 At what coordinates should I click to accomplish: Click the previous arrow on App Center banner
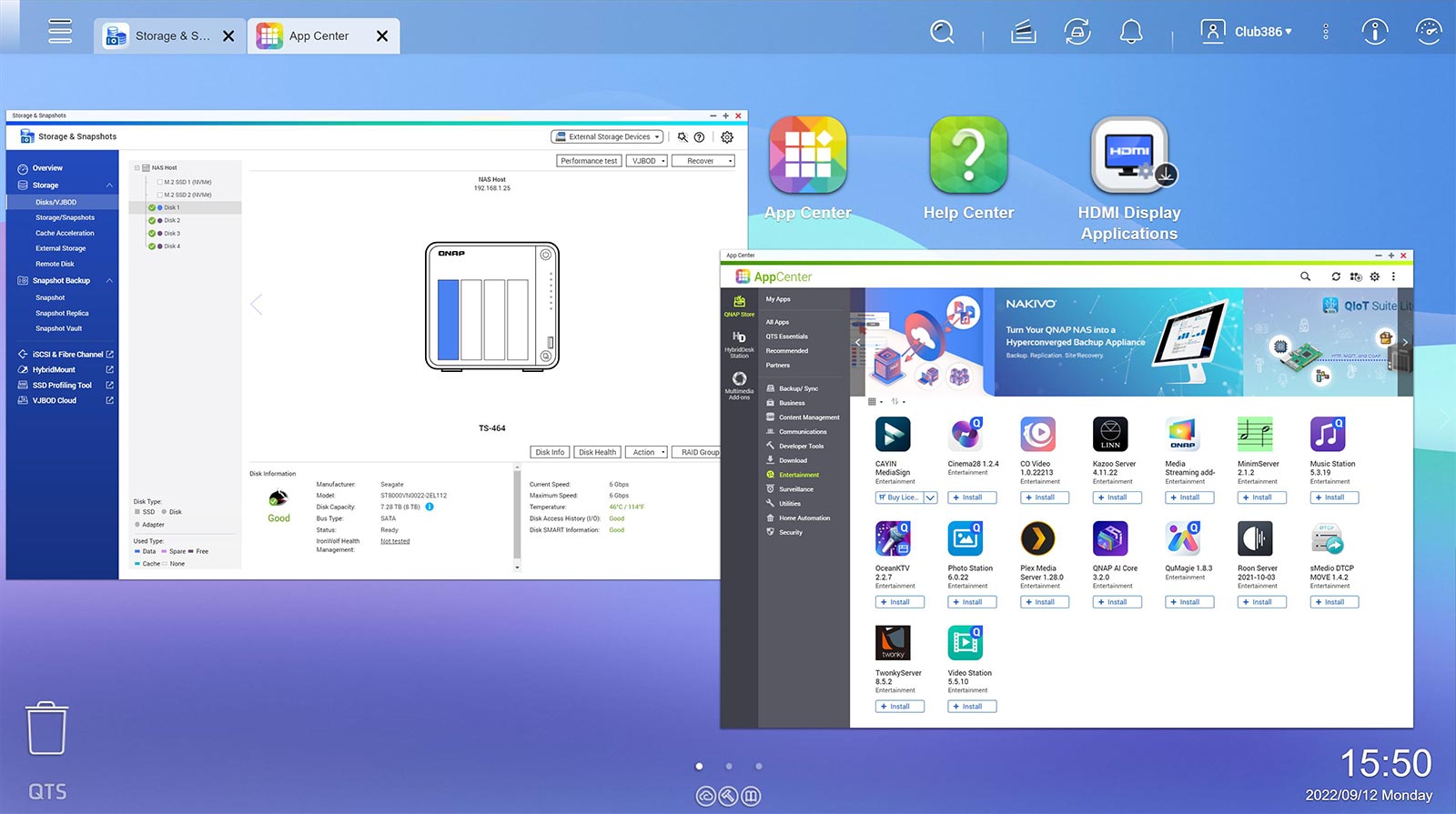point(857,342)
